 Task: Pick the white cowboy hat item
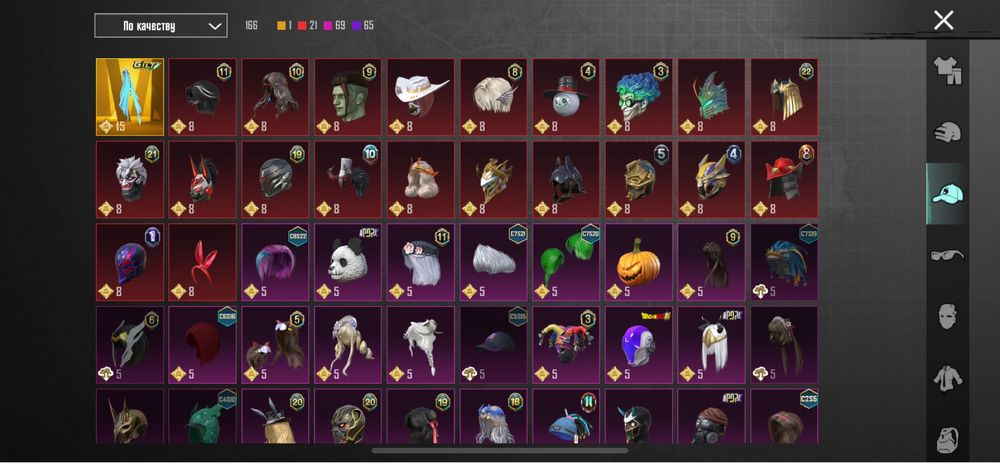(421, 97)
